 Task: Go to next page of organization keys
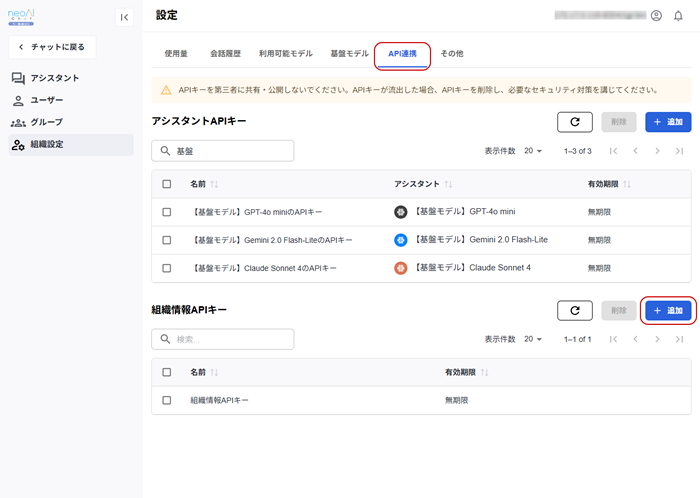tap(657, 339)
